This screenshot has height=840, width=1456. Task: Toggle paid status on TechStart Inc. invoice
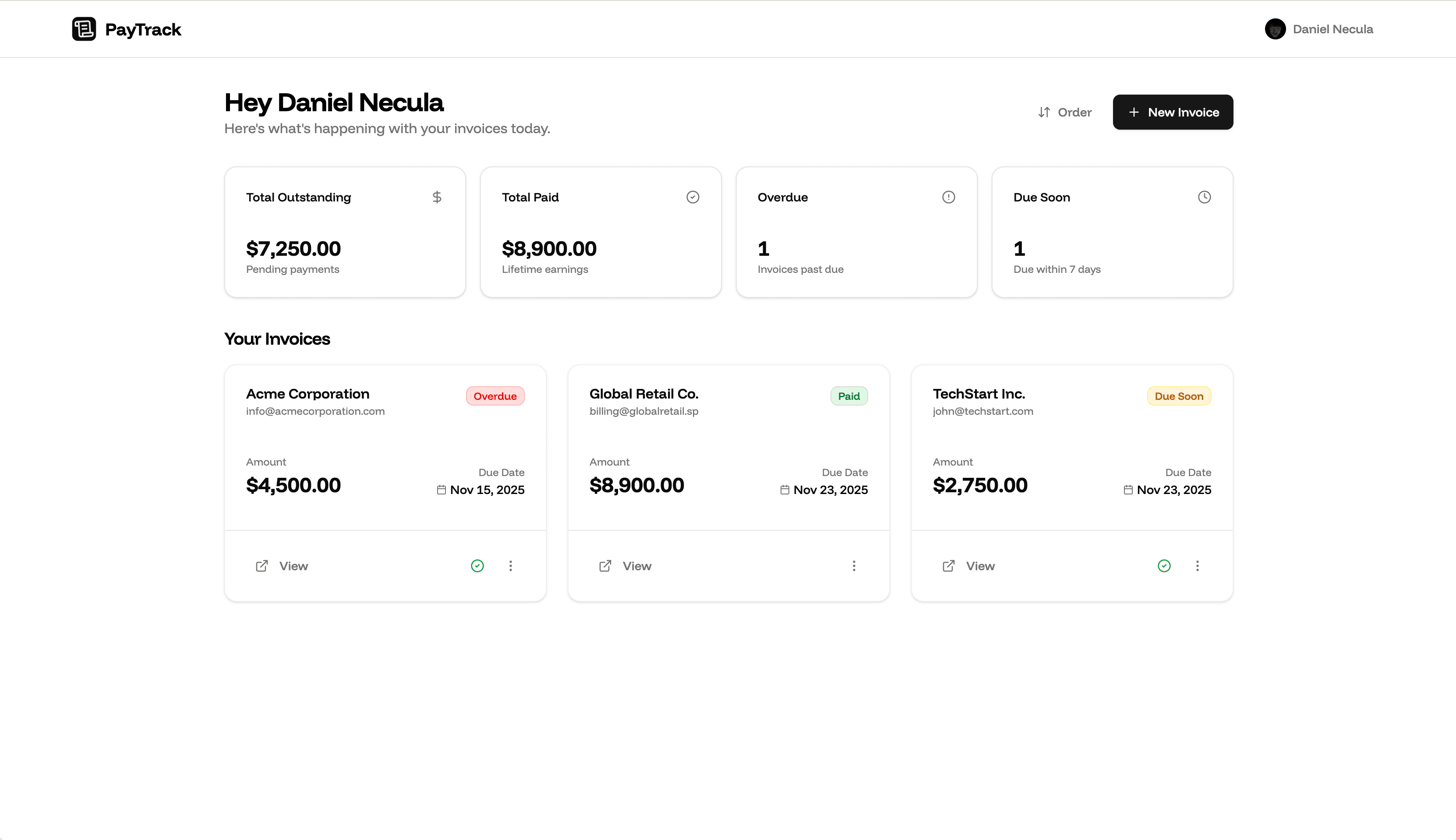pyautogui.click(x=1163, y=566)
